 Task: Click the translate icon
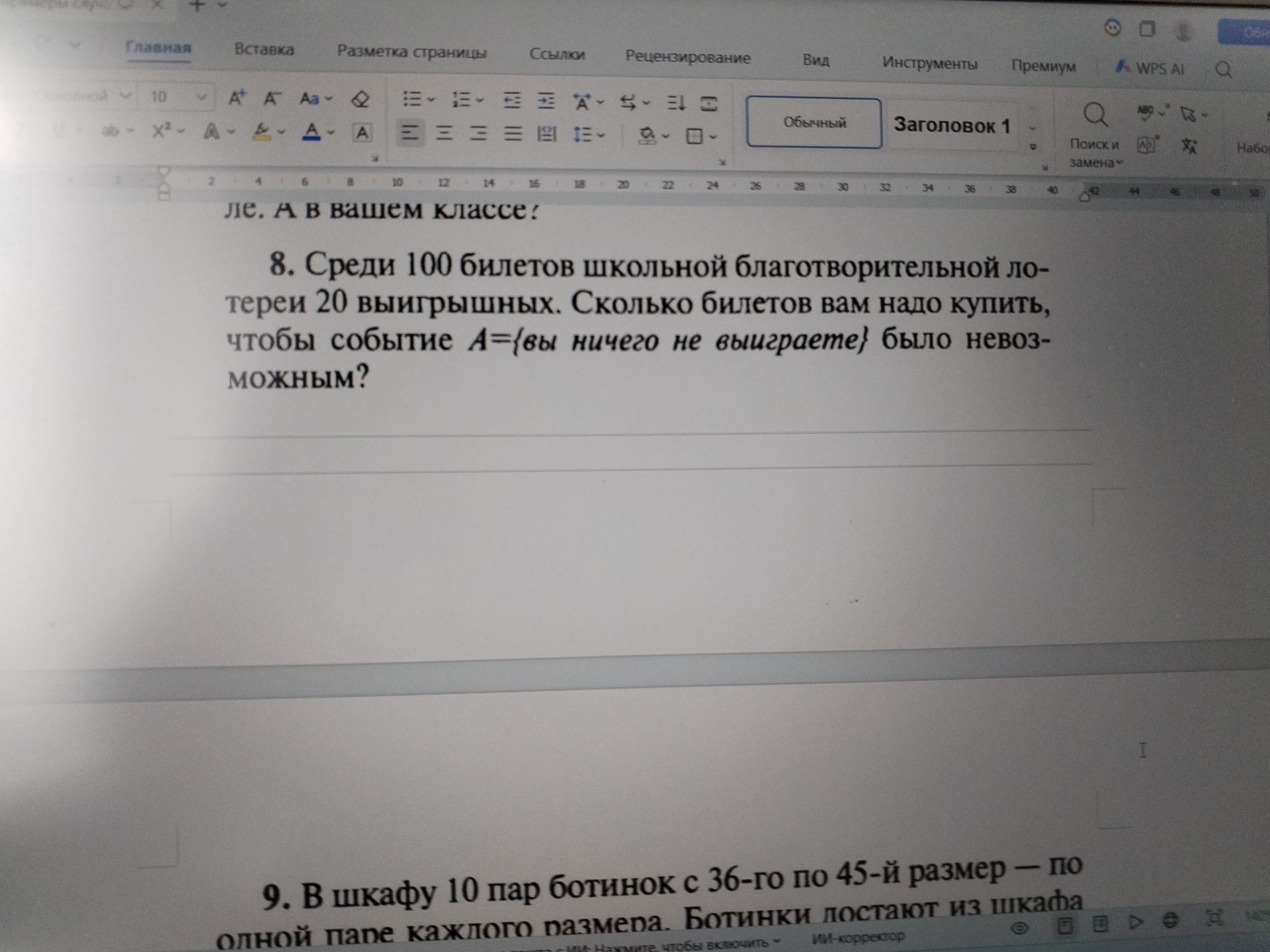click(1189, 146)
